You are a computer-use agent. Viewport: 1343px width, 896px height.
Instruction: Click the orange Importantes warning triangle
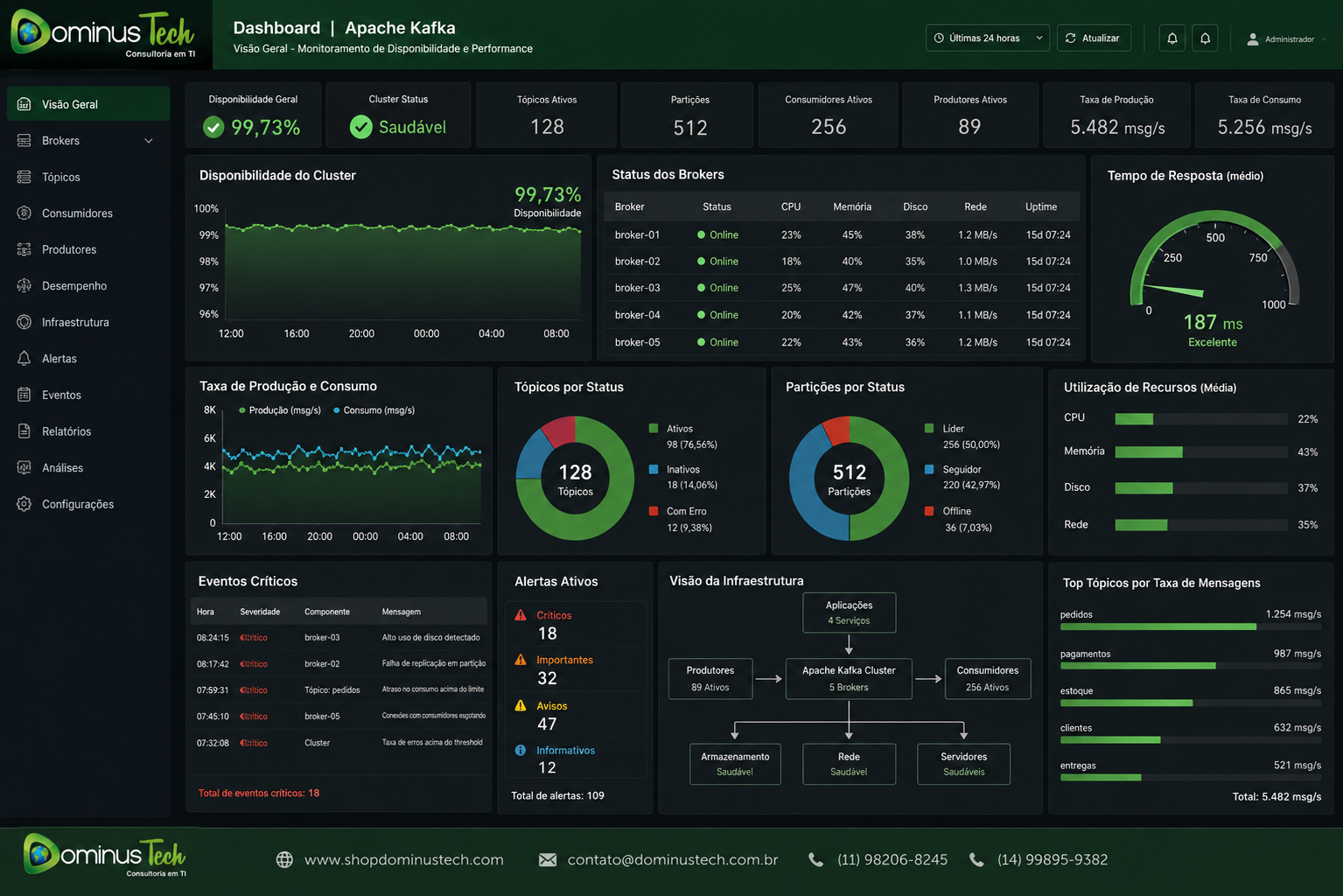(x=521, y=660)
